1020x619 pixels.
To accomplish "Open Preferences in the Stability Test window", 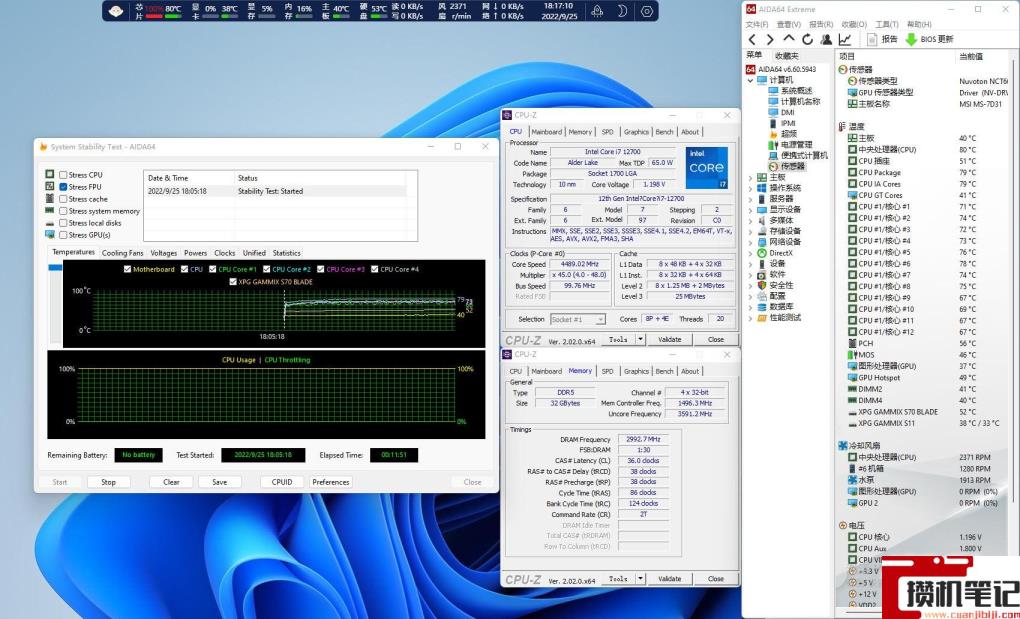I will point(331,482).
